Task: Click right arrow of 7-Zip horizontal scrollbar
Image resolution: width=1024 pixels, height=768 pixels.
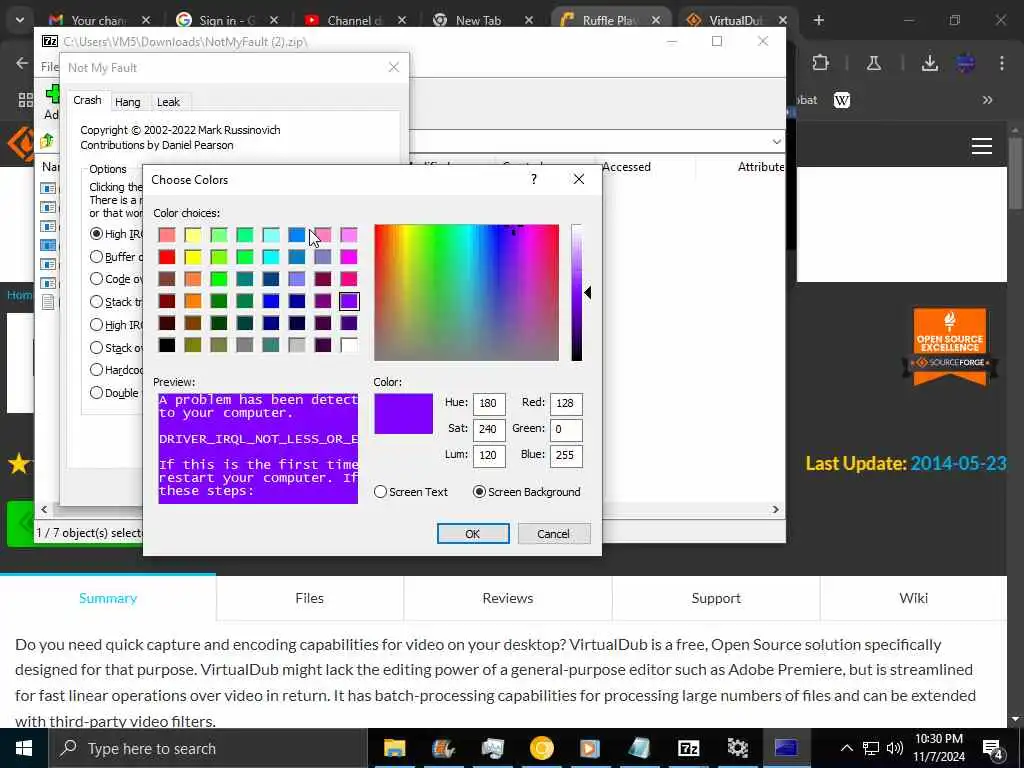Action: 776,509
